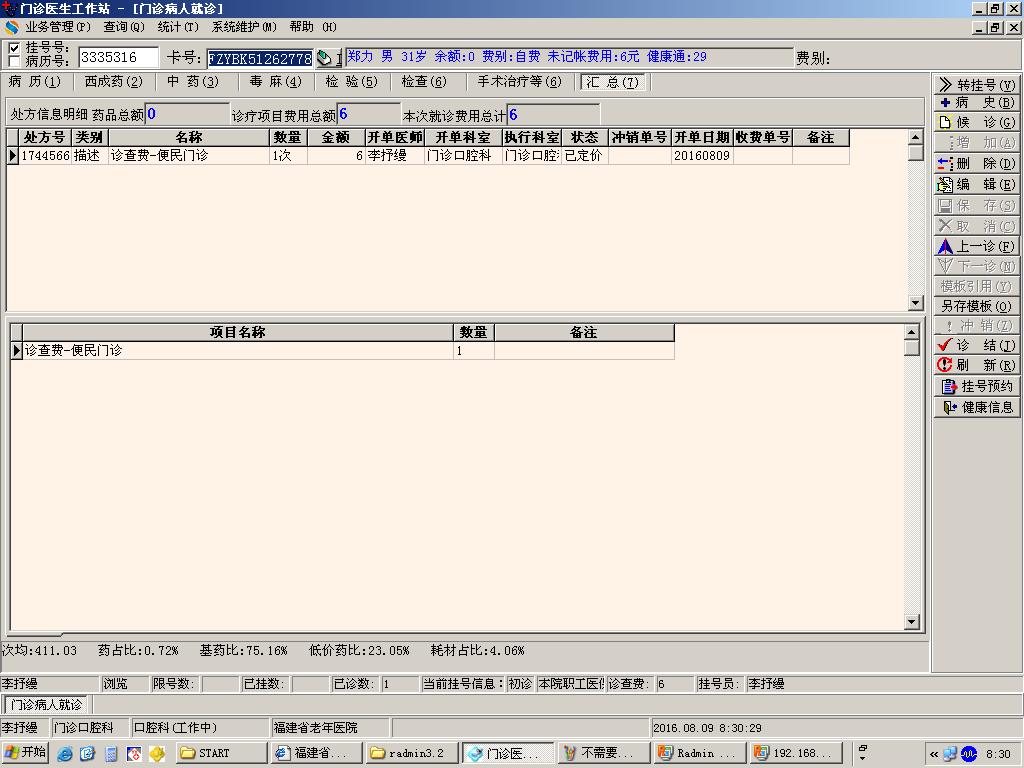Click the 下一诊(N) next patient button
The width and height of the screenshot is (1024, 768).
point(976,266)
